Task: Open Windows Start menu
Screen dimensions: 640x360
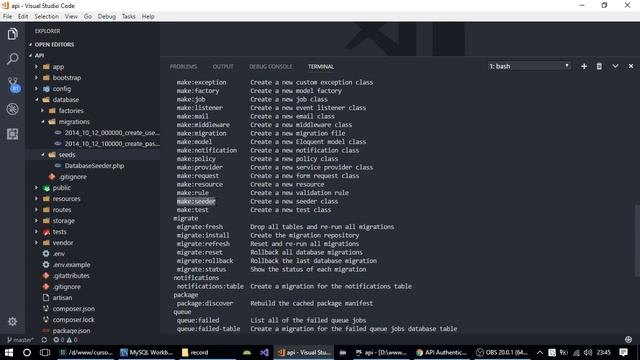Action: point(9,352)
